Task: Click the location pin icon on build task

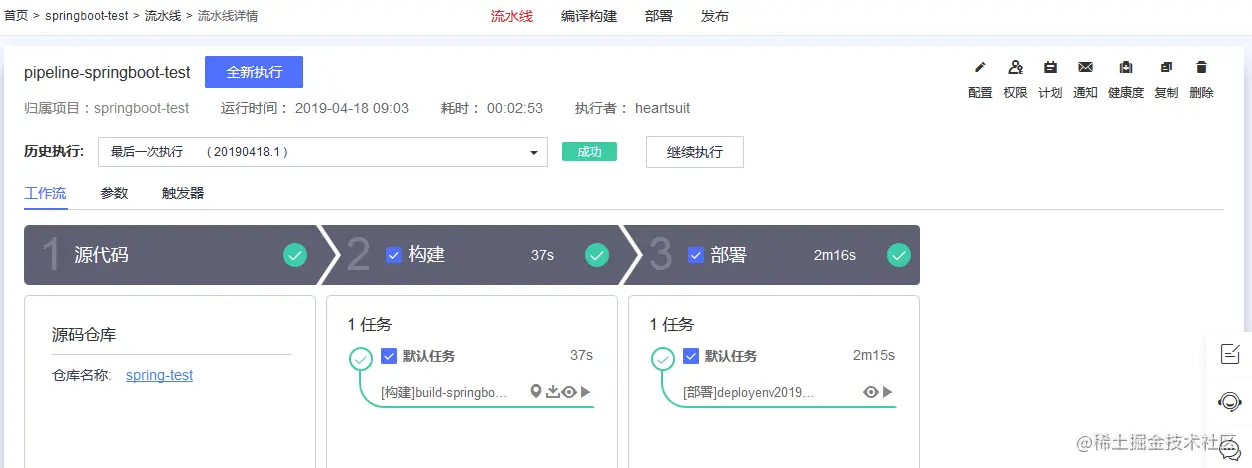Action: (536, 392)
